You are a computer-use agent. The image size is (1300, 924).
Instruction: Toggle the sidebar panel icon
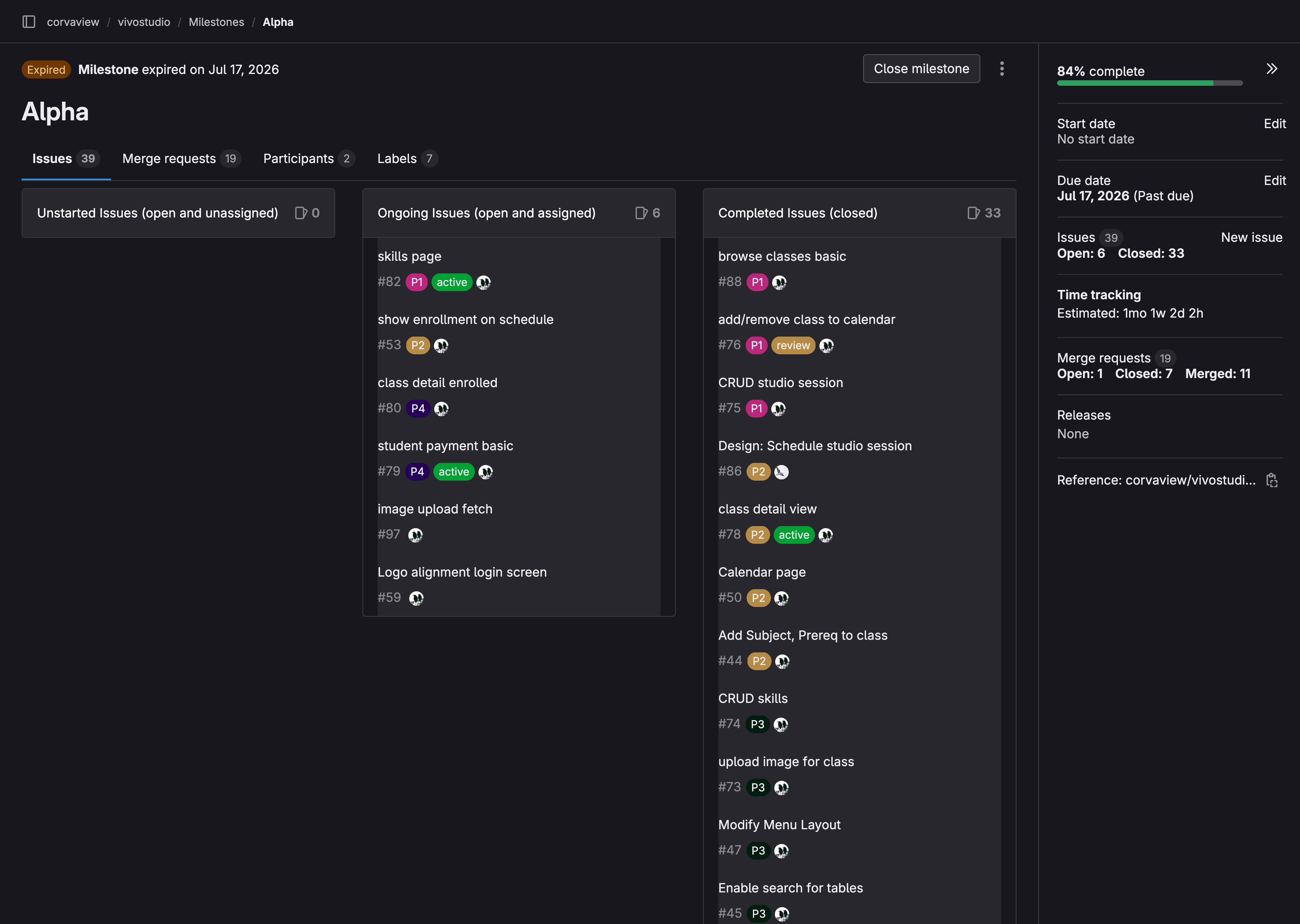(x=29, y=22)
